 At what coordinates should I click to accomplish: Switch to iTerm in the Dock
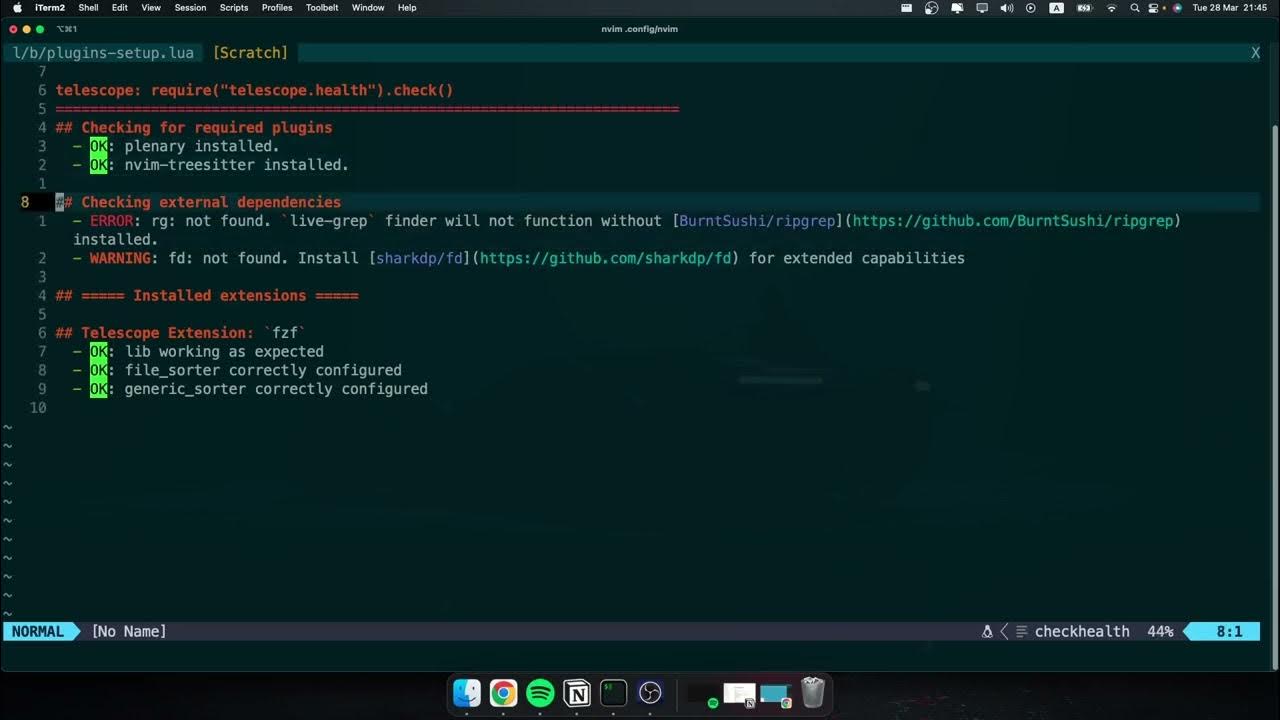[614, 693]
